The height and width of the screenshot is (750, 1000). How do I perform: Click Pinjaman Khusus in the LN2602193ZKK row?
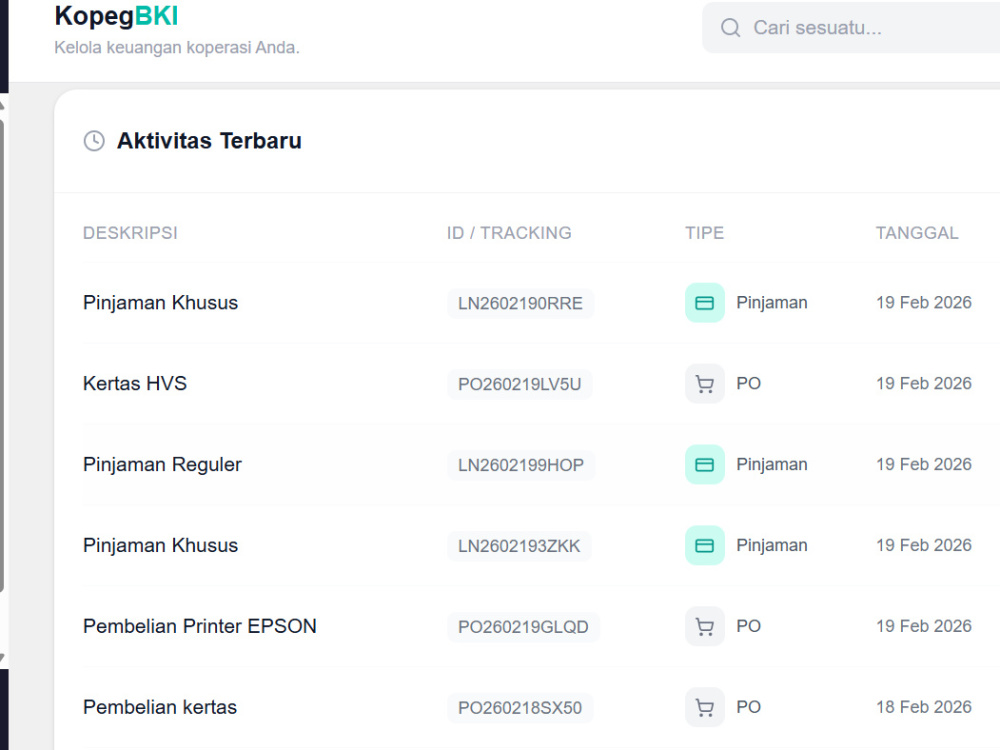pos(160,546)
